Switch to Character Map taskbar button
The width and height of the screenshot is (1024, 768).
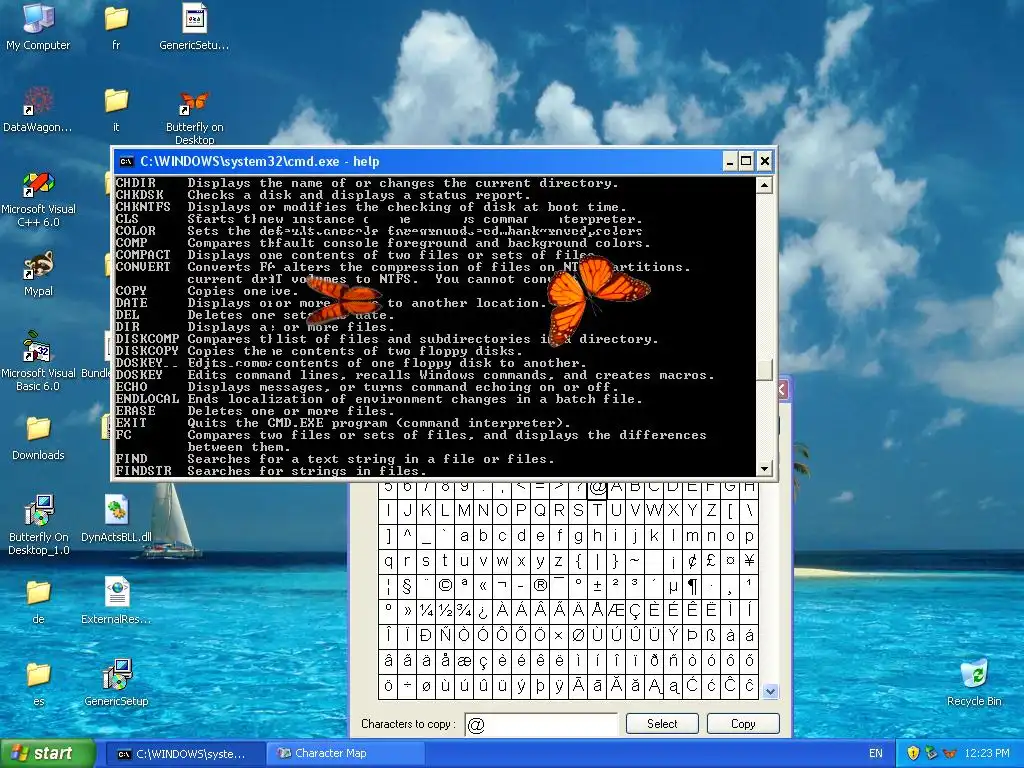(x=345, y=754)
